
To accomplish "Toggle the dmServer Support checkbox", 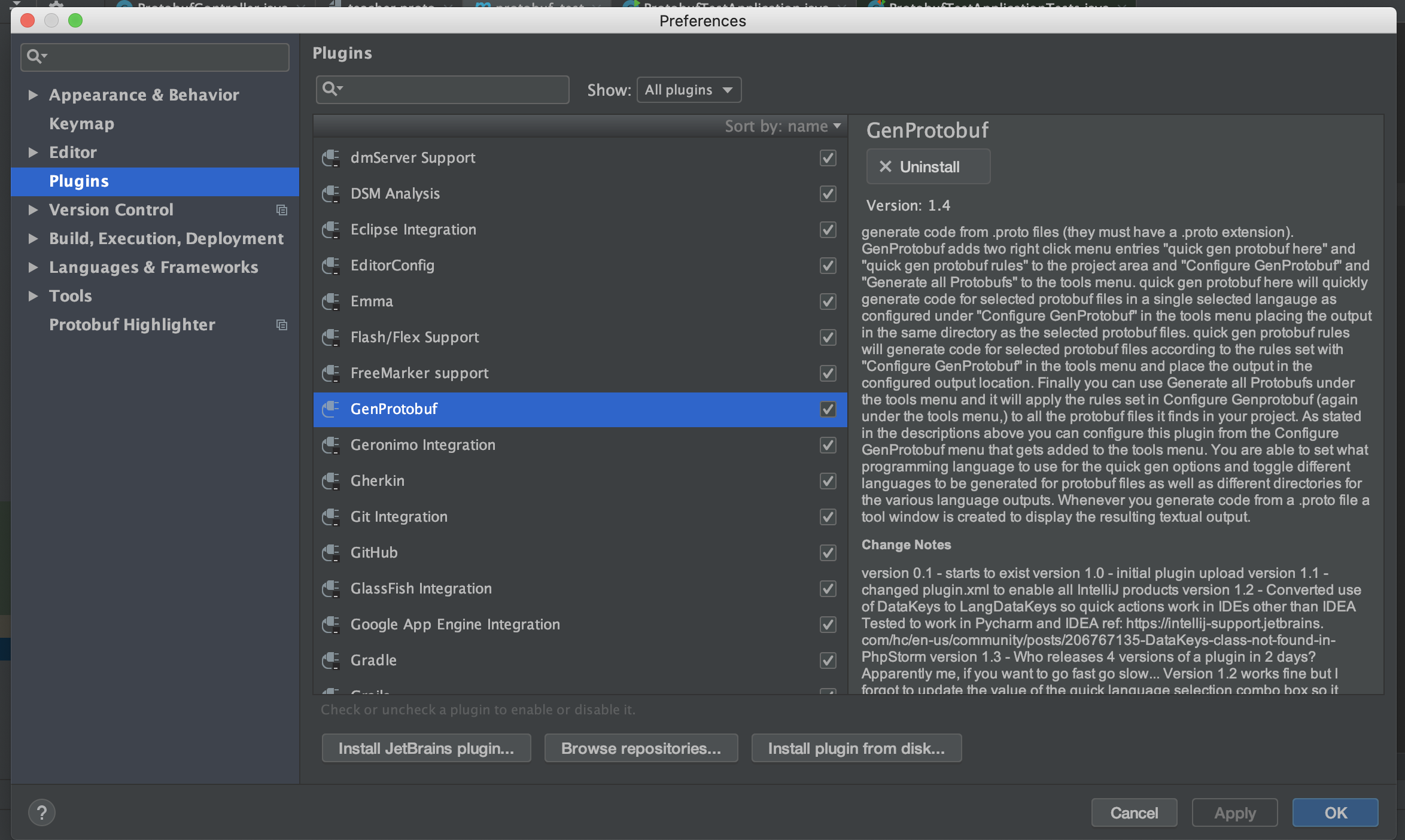I will [x=828, y=158].
